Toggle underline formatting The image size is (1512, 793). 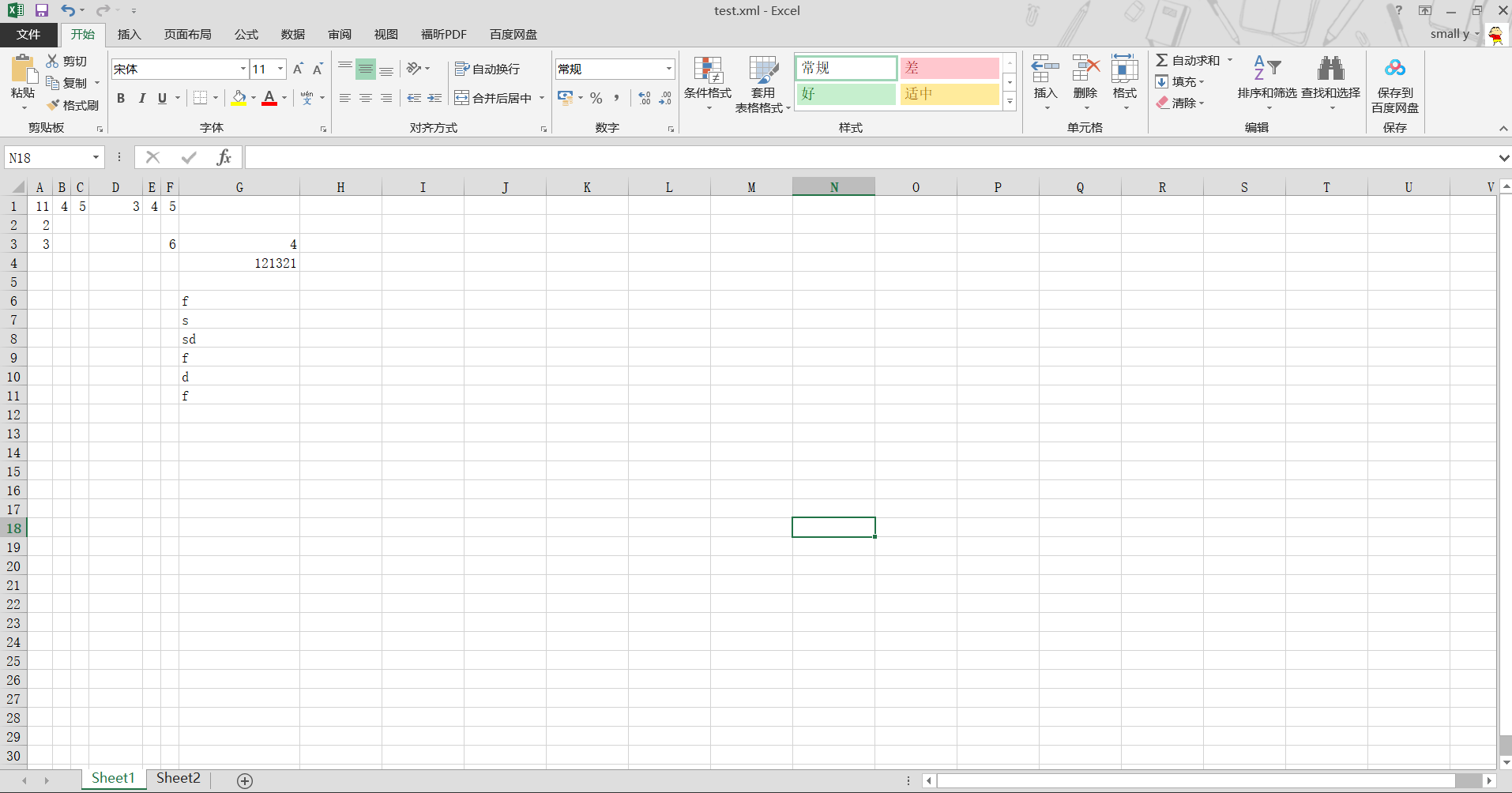pos(161,98)
